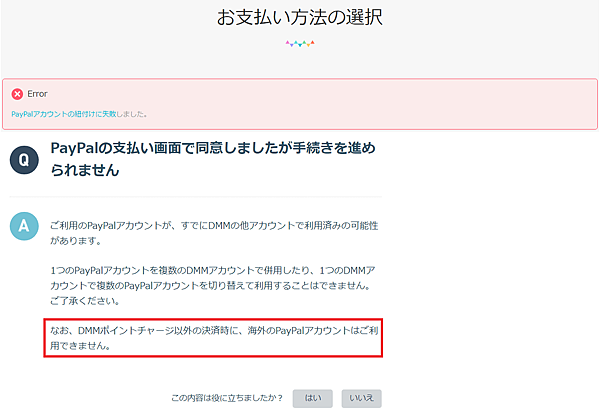Click the PayPalの支払い画面で同意しました question heading
The height and width of the screenshot is (414, 600).
click(x=213, y=159)
